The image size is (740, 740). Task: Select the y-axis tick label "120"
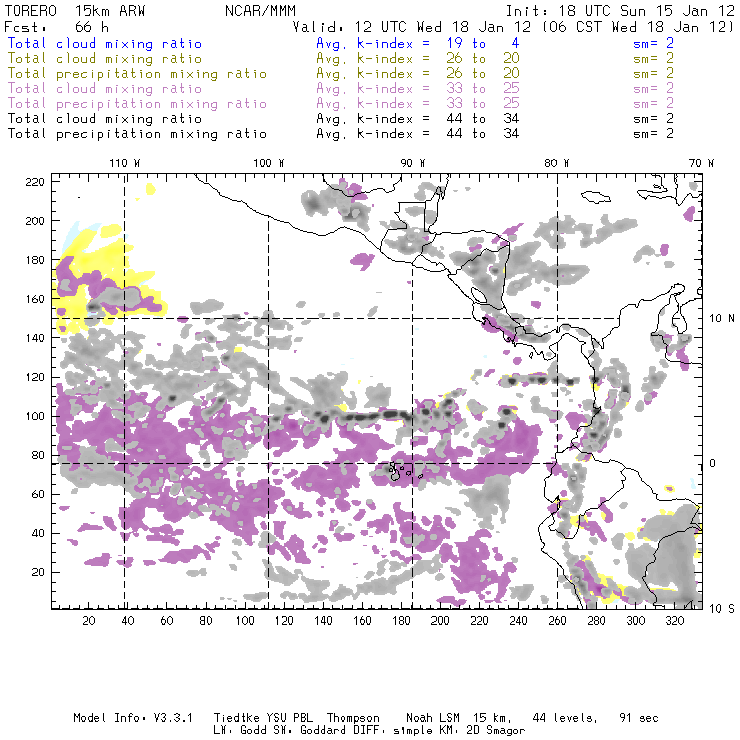click(35, 377)
